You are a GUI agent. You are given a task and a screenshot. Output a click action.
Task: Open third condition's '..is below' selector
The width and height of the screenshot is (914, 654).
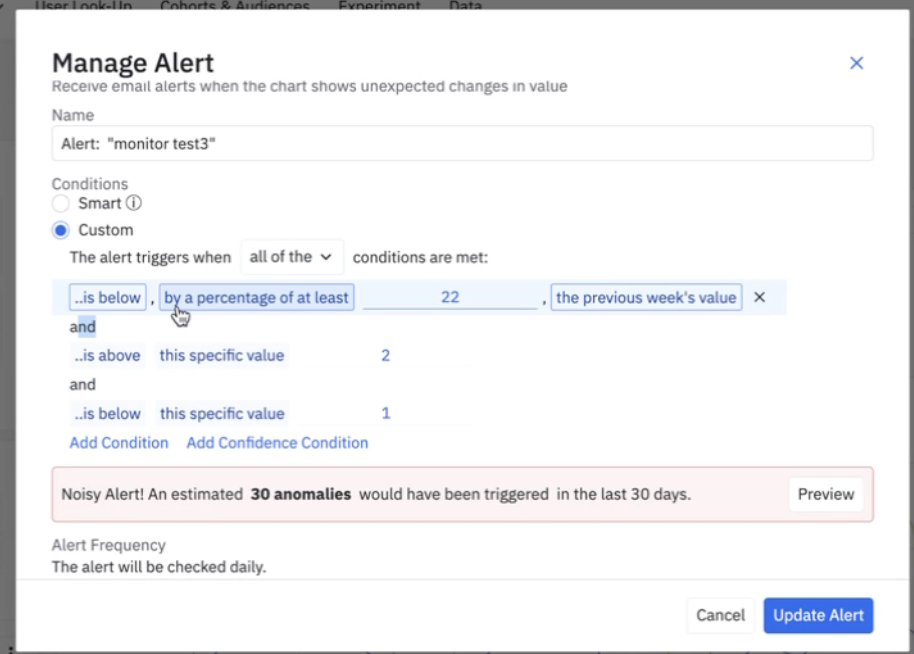coord(108,413)
